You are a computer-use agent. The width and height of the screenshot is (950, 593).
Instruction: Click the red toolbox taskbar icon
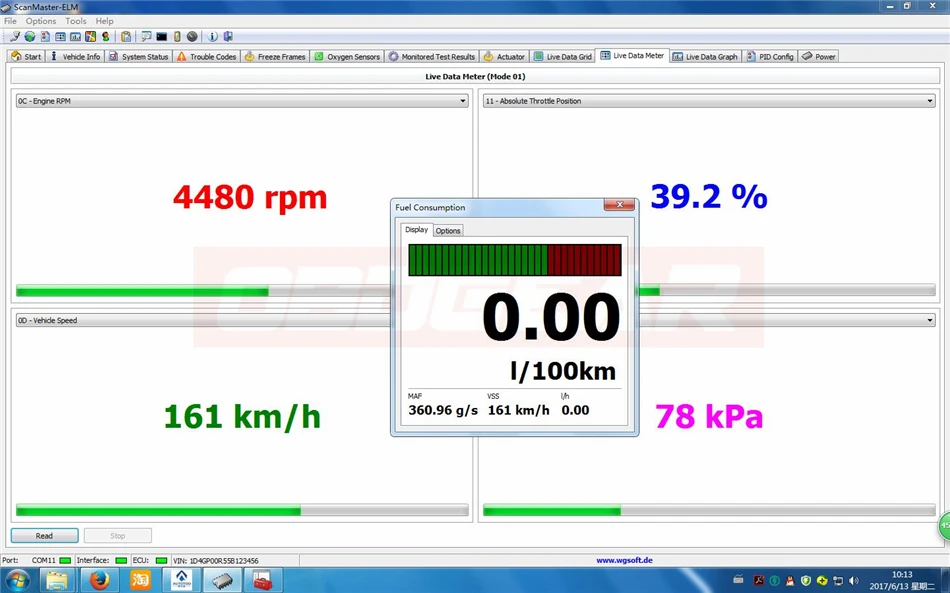click(x=263, y=580)
